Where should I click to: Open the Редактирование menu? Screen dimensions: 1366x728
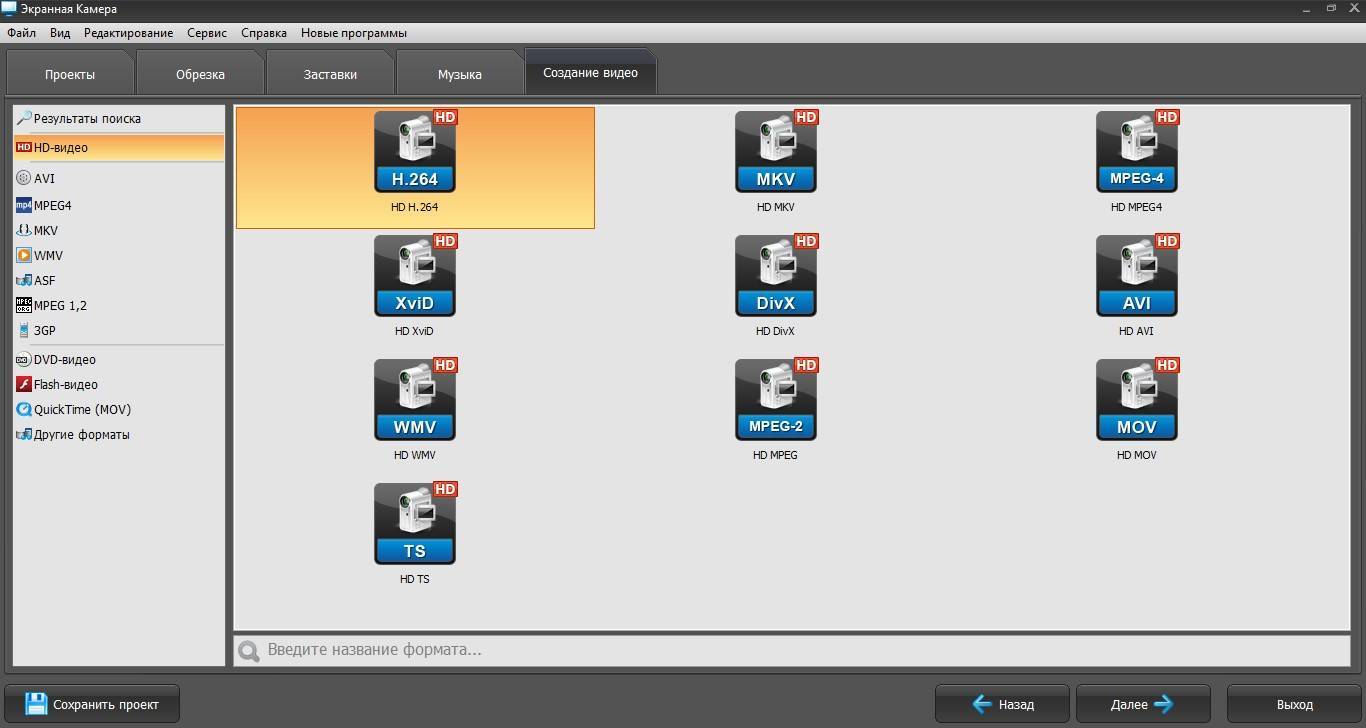tap(128, 33)
